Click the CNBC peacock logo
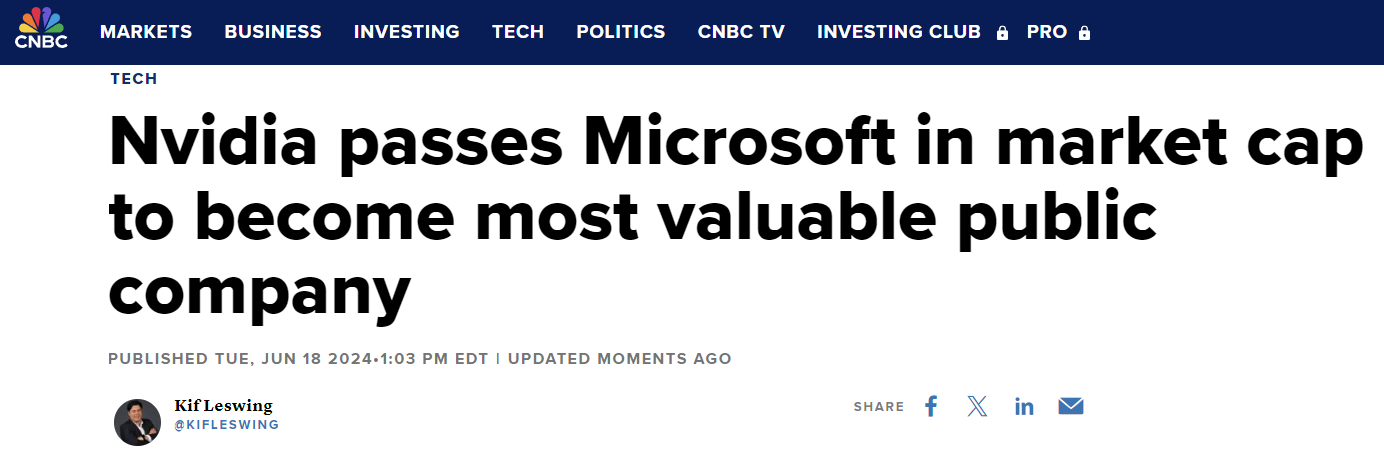 click(x=41, y=30)
